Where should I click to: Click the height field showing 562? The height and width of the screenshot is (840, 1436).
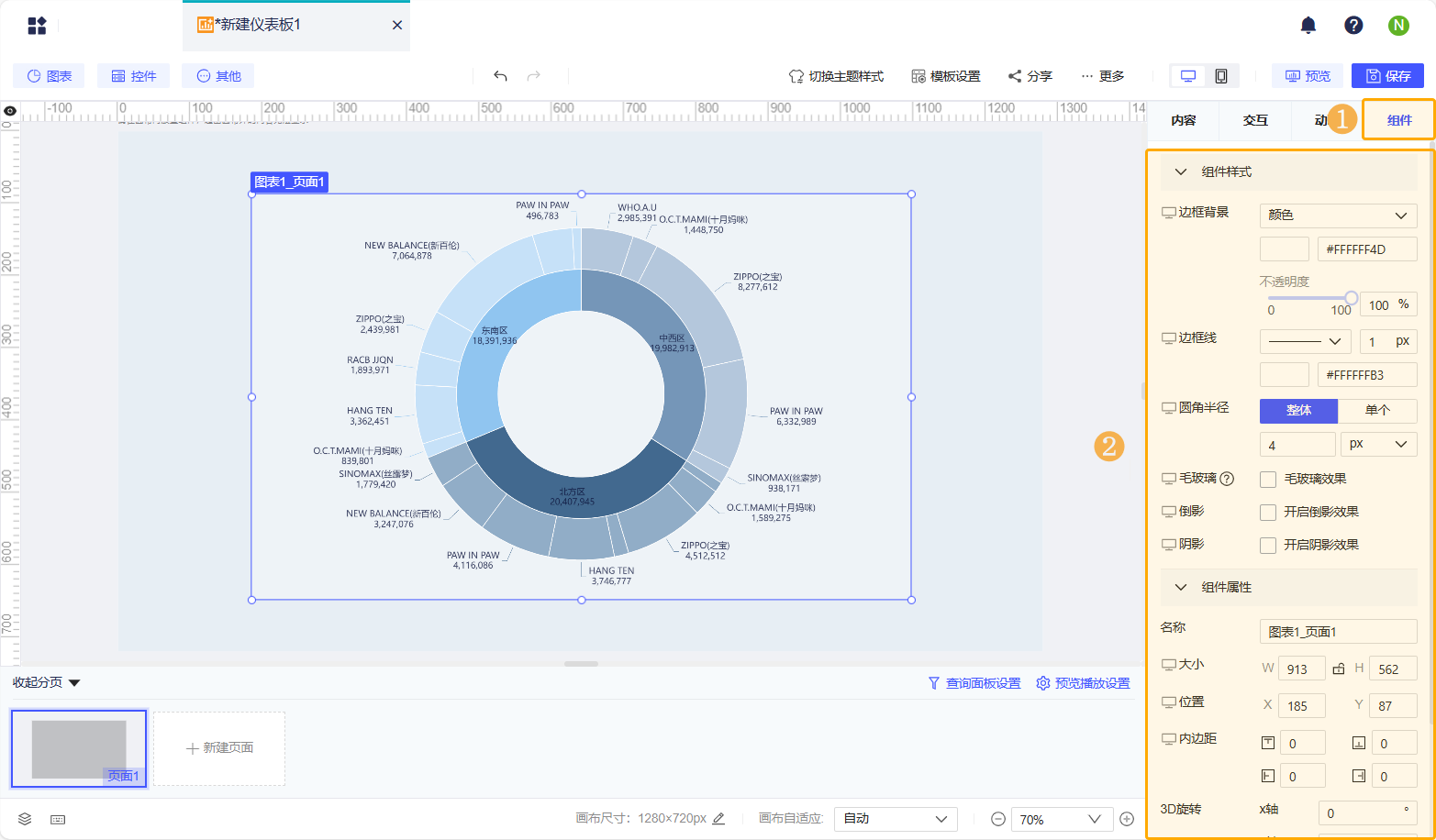point(1393,669)
